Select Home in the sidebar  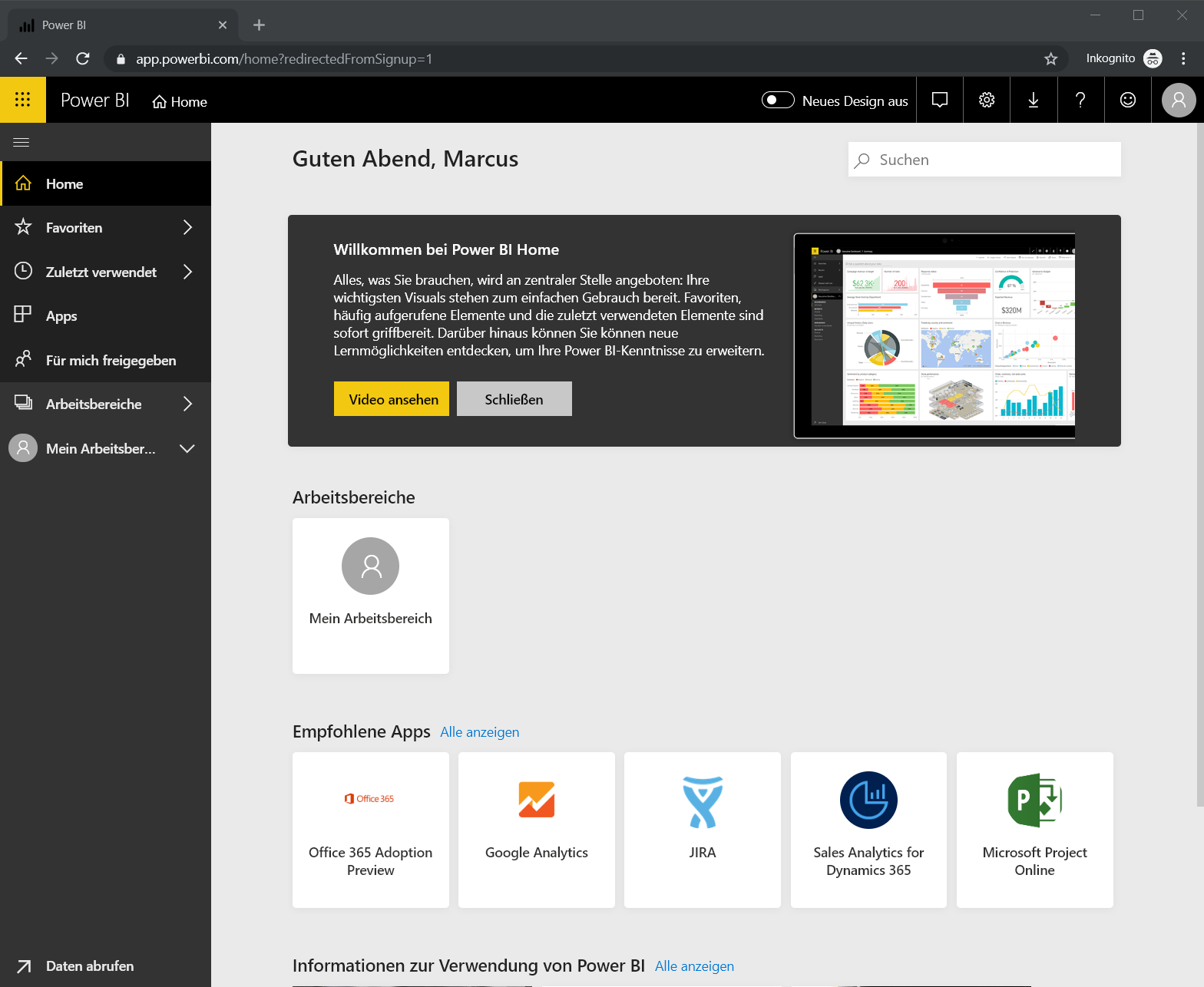105,183
